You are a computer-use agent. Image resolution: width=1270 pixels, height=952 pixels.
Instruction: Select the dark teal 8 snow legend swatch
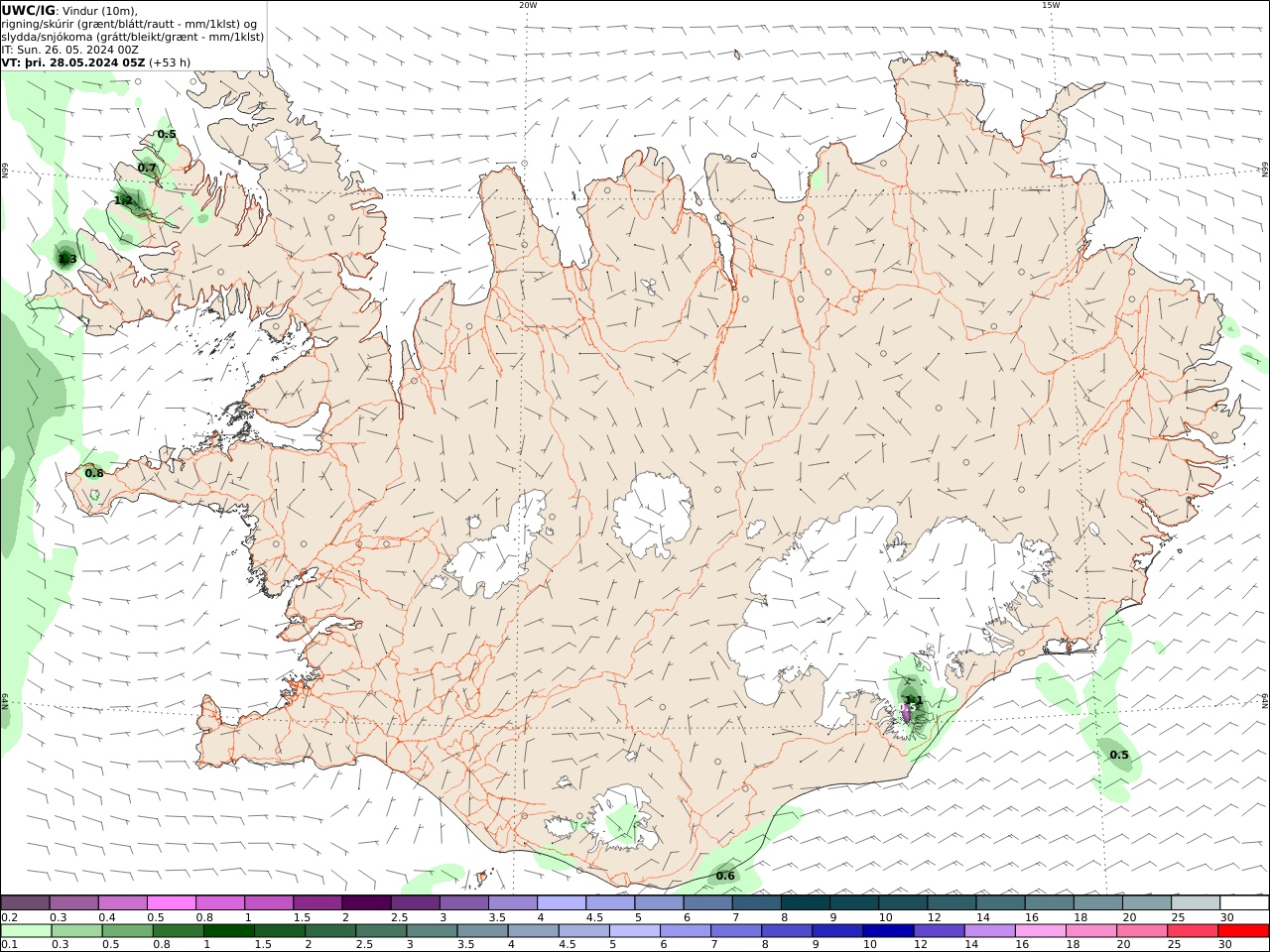[x=805, y=903]
